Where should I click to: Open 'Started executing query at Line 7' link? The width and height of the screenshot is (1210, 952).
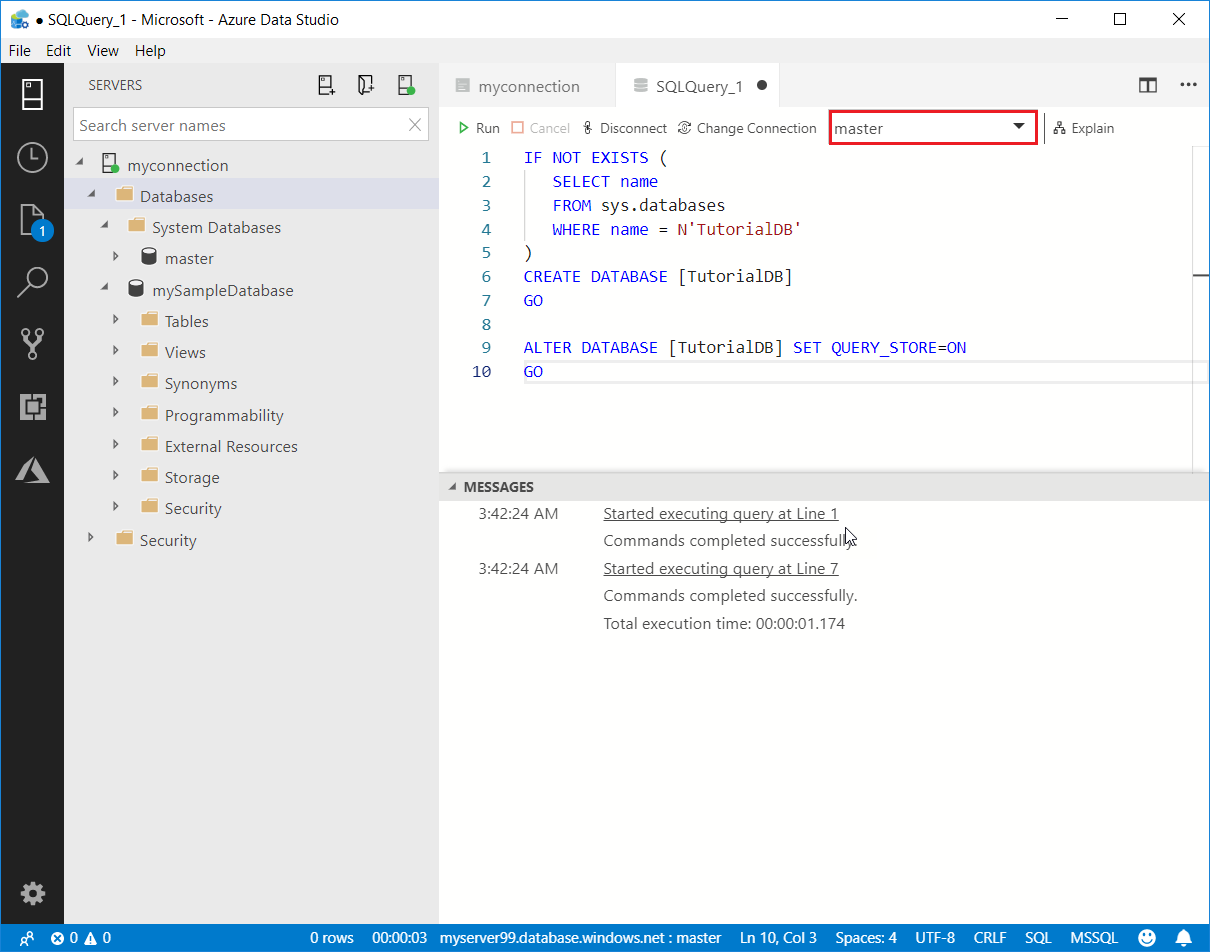tap(720, 568)
